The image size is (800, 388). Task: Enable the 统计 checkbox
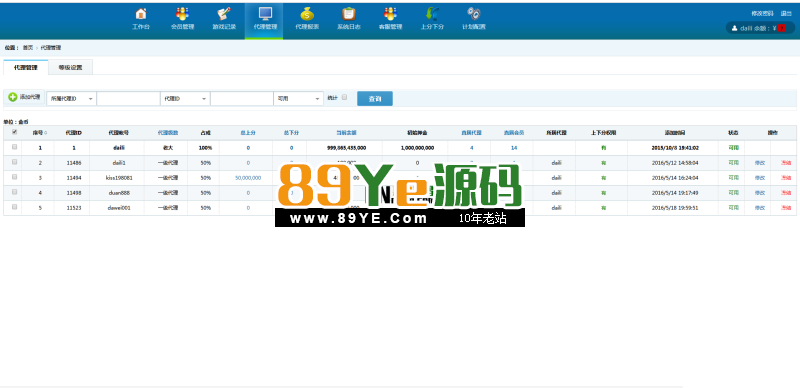(x=344, y=97)
